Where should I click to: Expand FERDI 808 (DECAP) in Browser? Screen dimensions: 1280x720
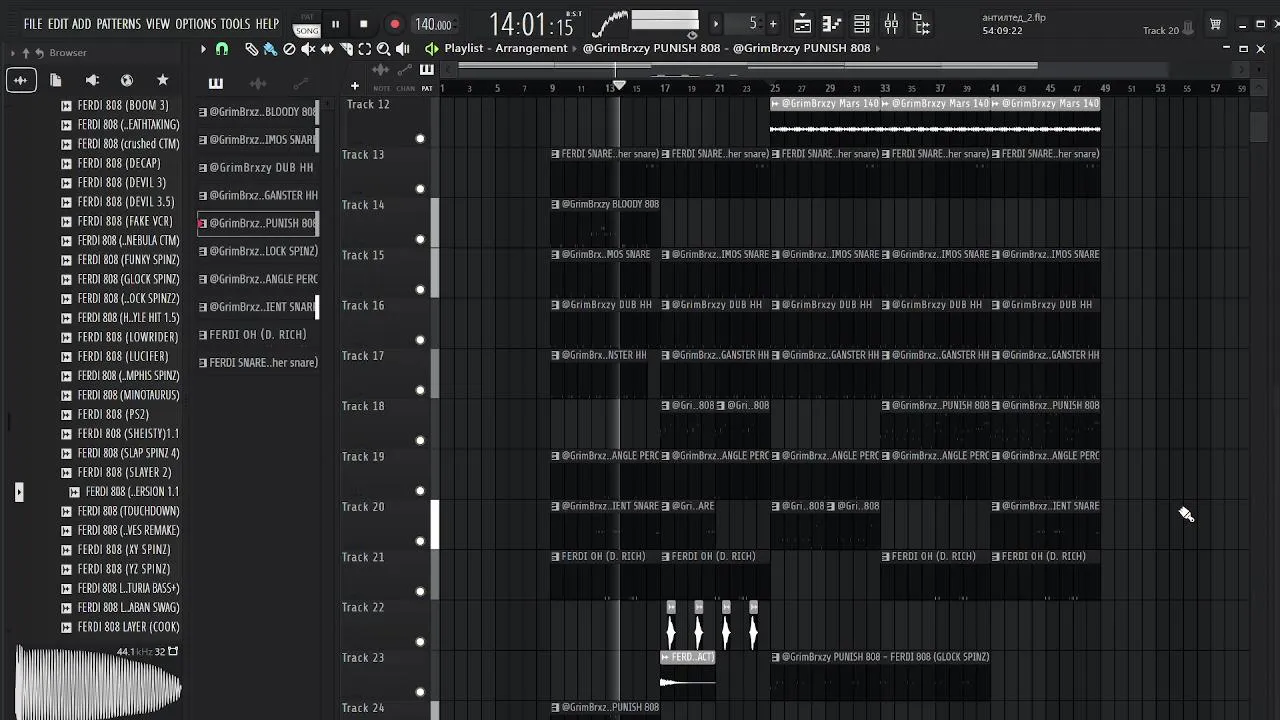66,163
